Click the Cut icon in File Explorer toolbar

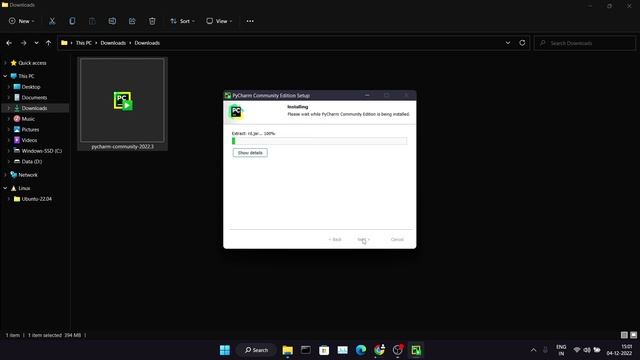tap(52, 21)
